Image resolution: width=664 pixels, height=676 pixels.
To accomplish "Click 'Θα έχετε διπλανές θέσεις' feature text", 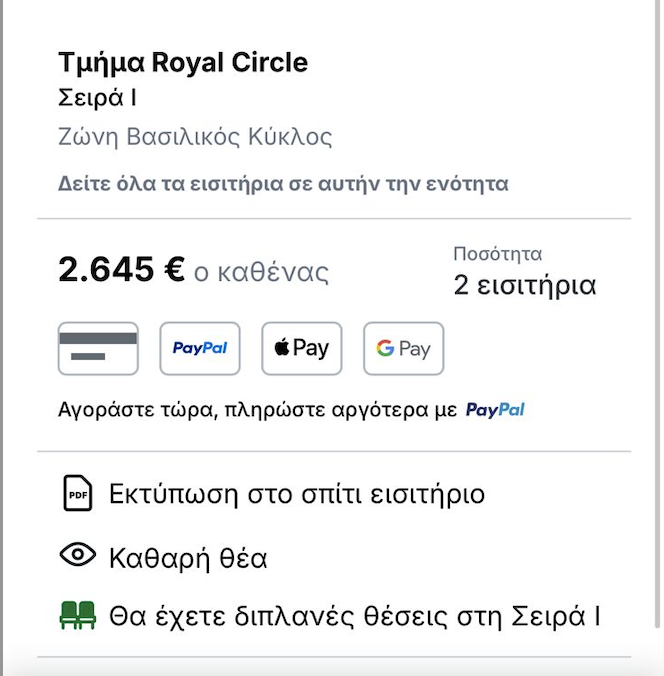I will click(354, 615).
